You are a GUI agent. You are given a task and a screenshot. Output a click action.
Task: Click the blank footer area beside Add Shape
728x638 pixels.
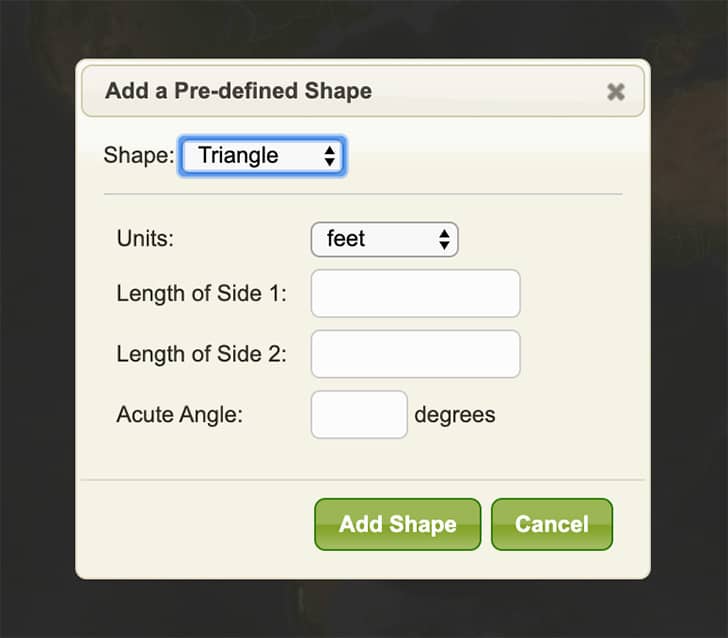point(197,525)
